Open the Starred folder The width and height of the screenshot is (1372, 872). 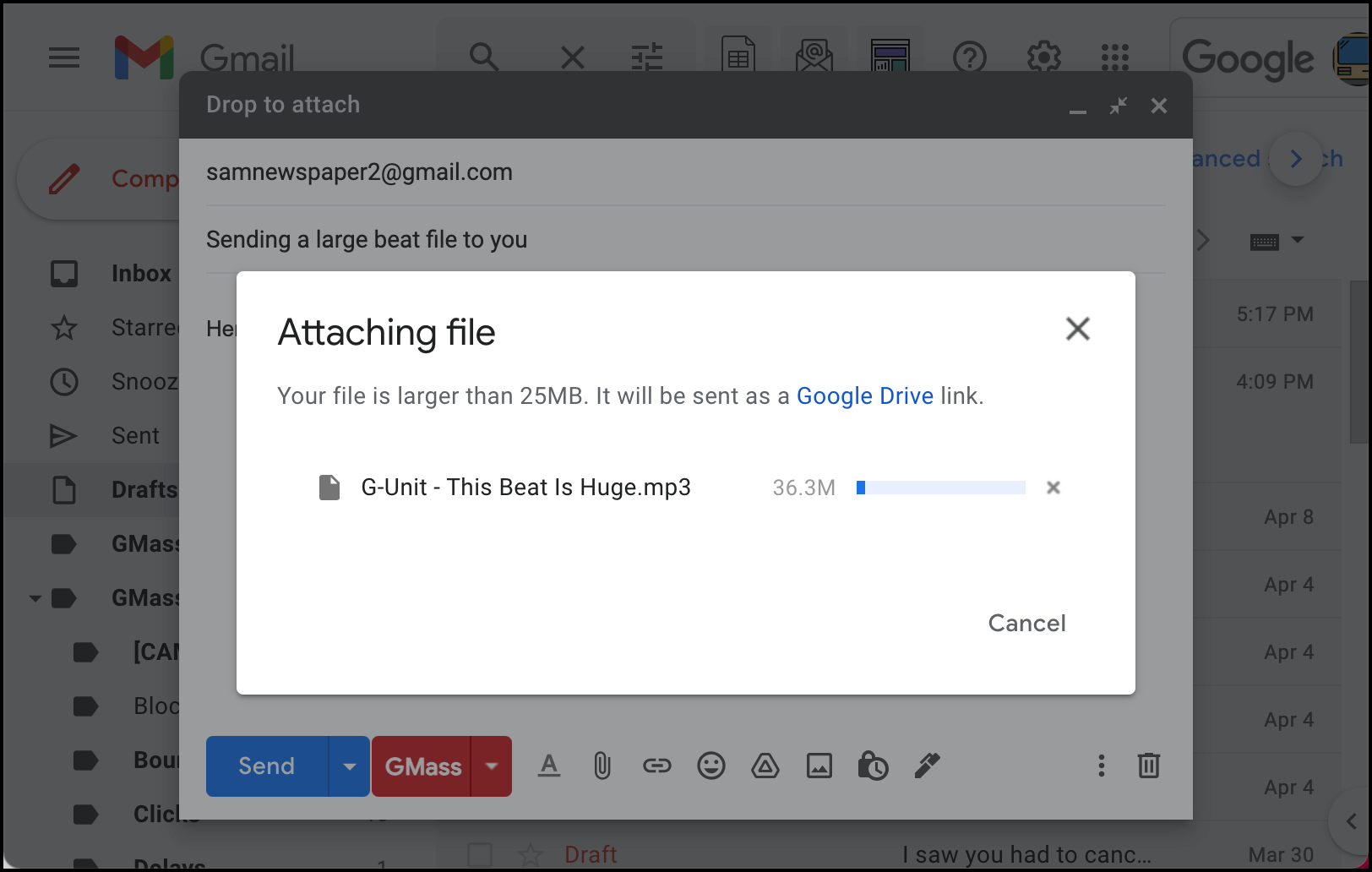pyautogui.click(x=145, y=328)
